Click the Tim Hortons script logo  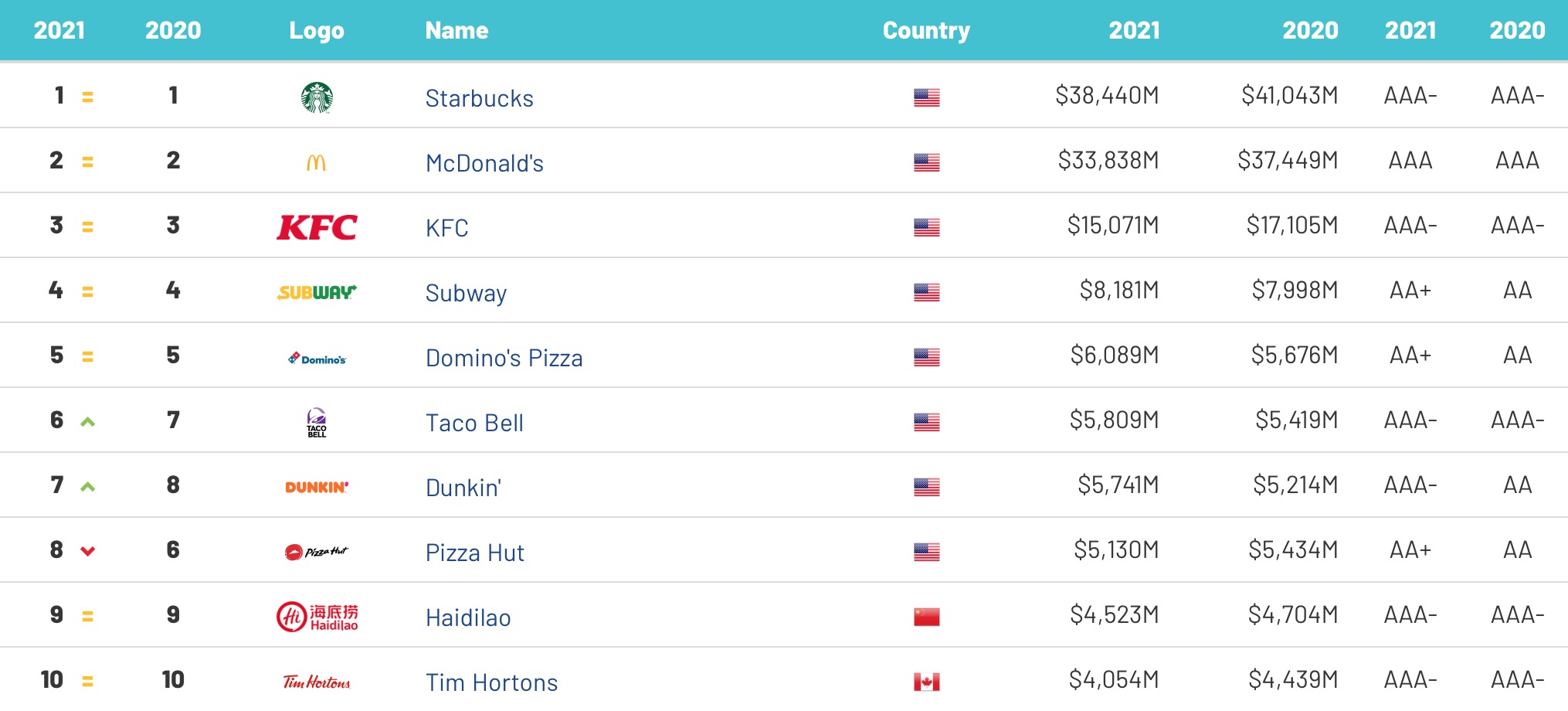(317, 682)
